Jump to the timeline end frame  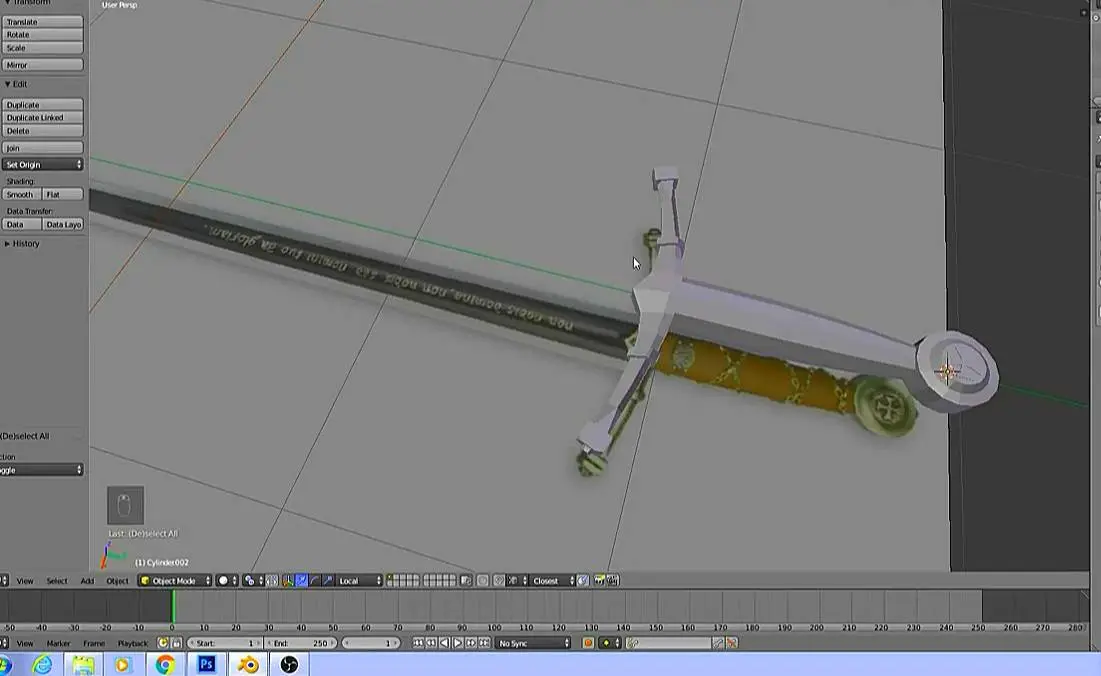[484, 643]
